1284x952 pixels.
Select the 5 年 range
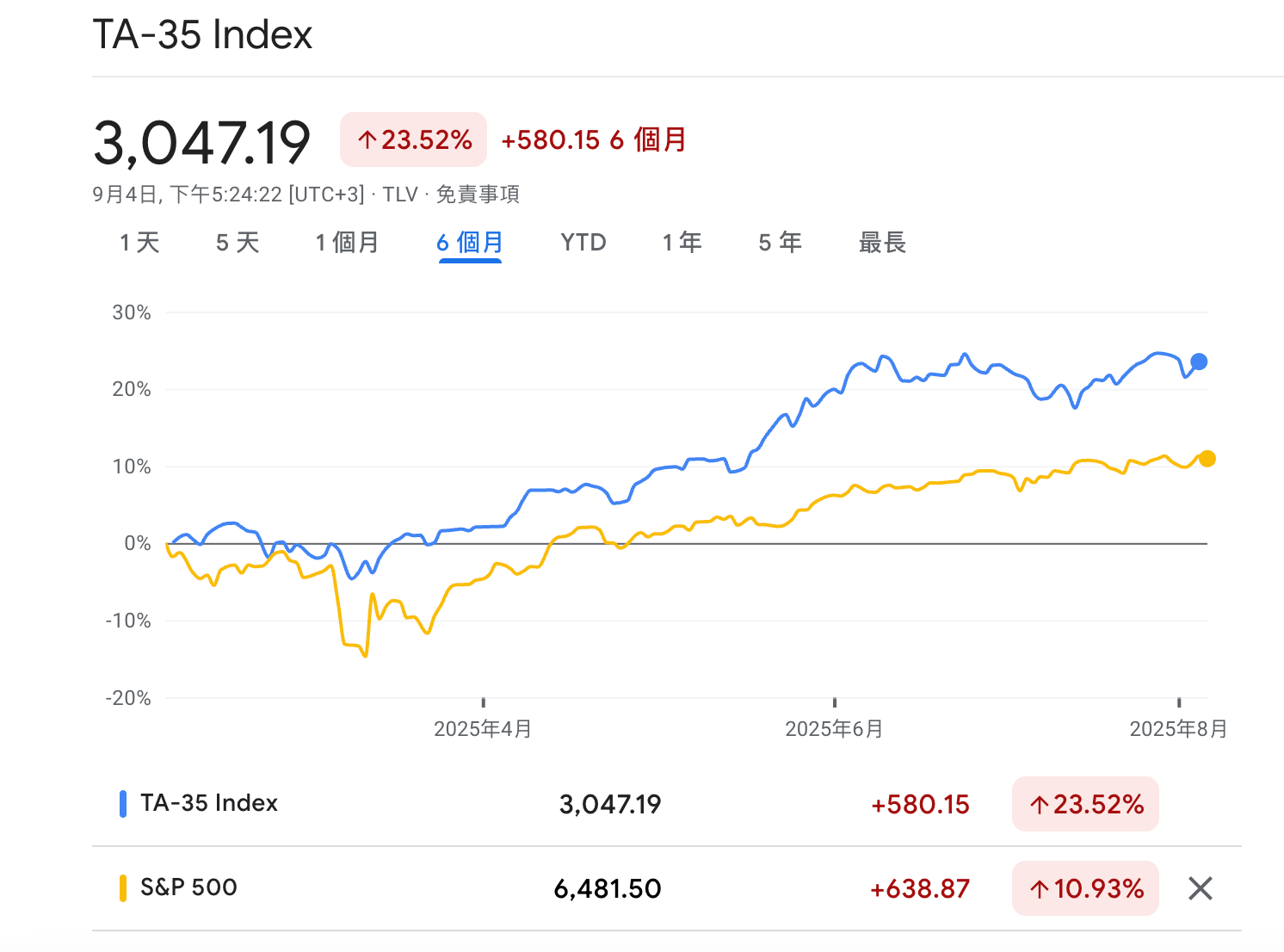pos(778,243)
